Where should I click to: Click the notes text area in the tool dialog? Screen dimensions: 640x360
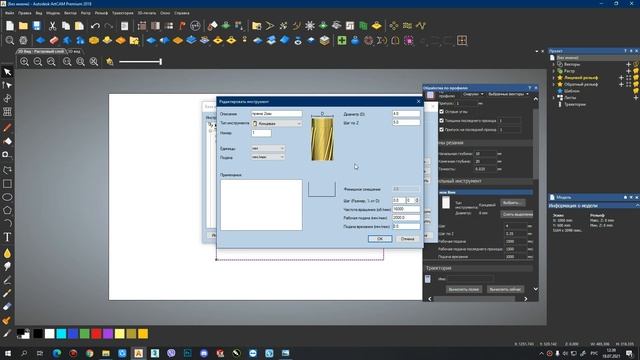261,205
